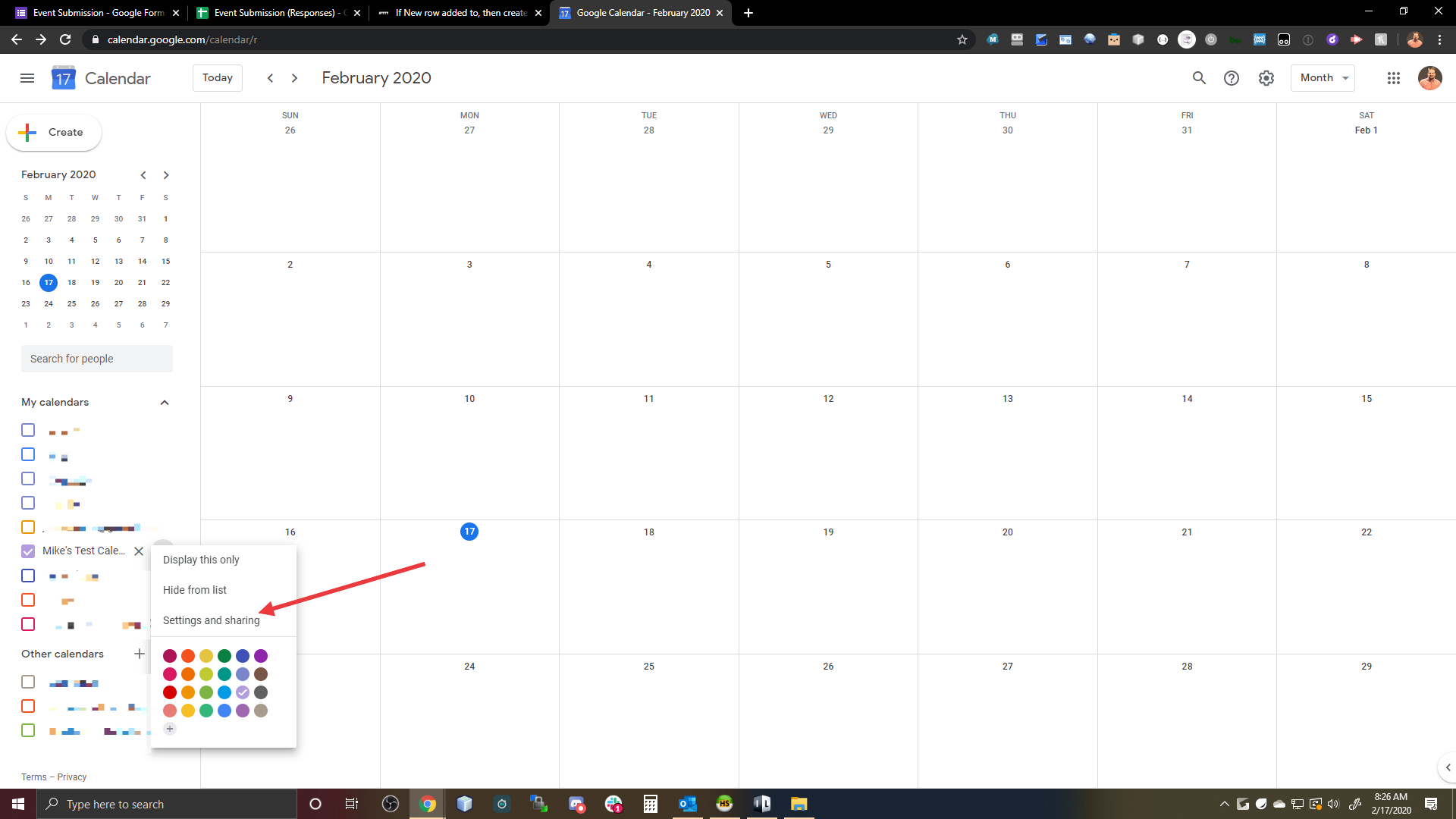
Task: Navigate to previous month using back arrow
Action: [x=270, y=77]
